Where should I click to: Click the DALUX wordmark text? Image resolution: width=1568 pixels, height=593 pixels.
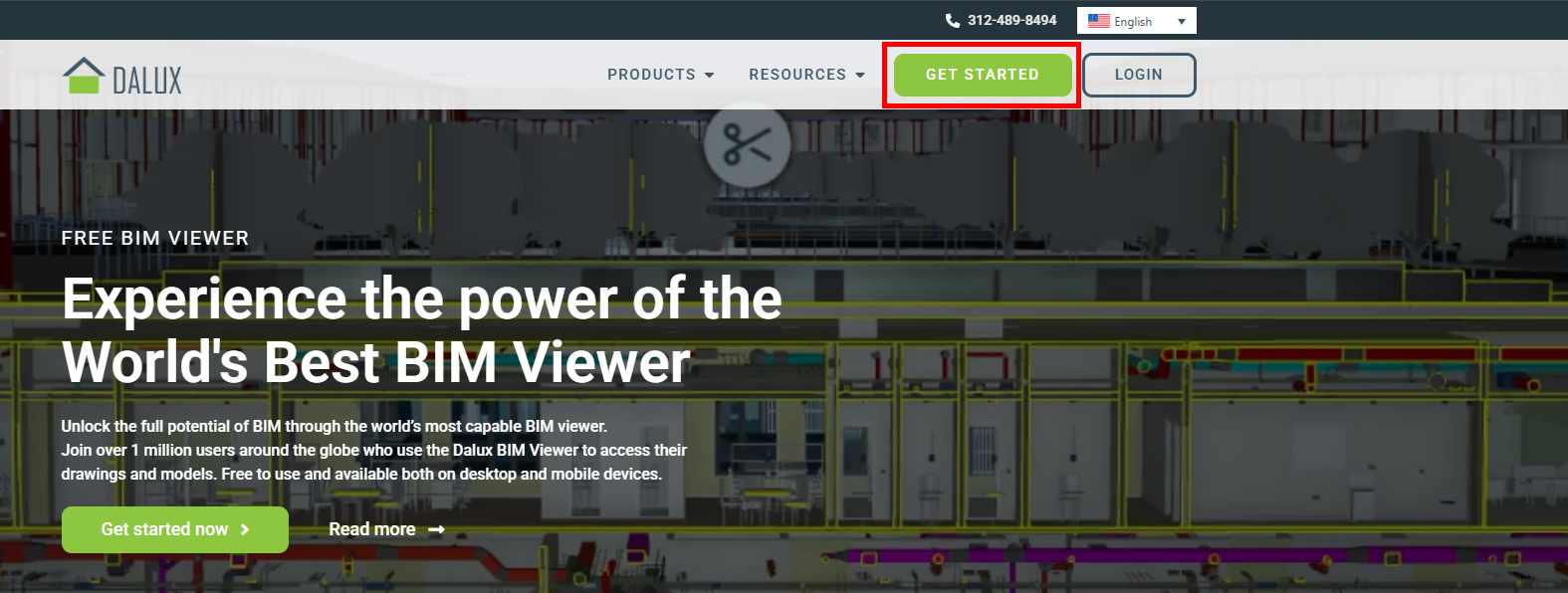[x=147, y=81]
